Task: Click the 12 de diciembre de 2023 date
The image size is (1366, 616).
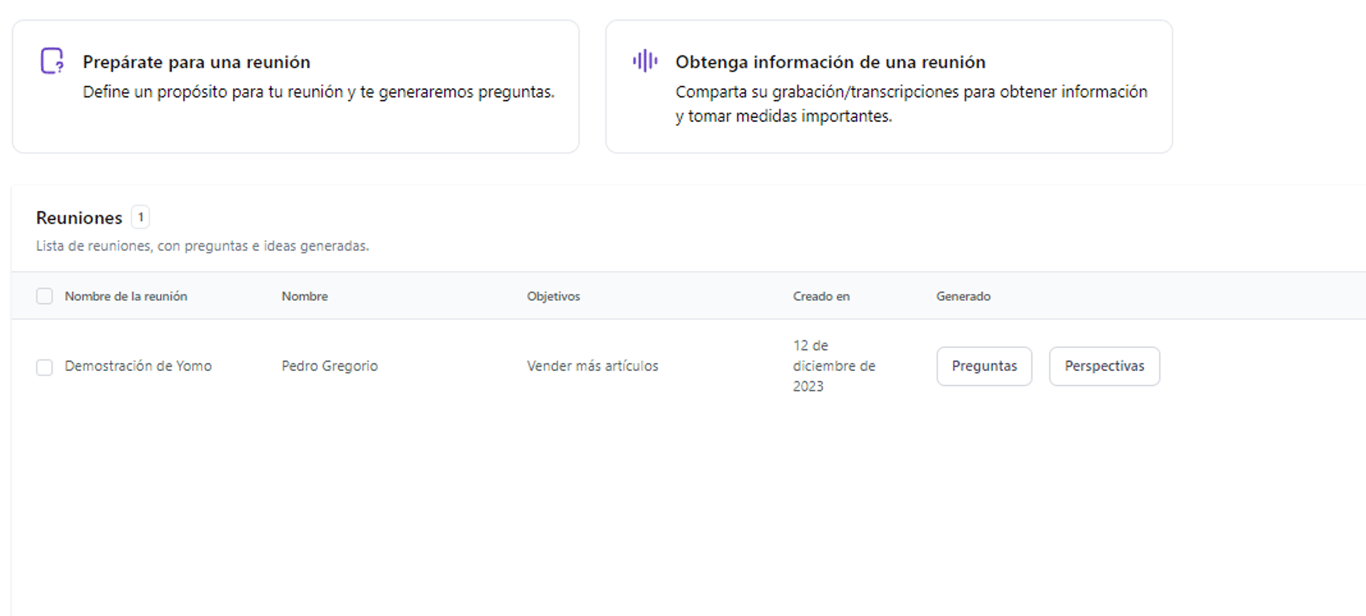Action: [833, 366]
